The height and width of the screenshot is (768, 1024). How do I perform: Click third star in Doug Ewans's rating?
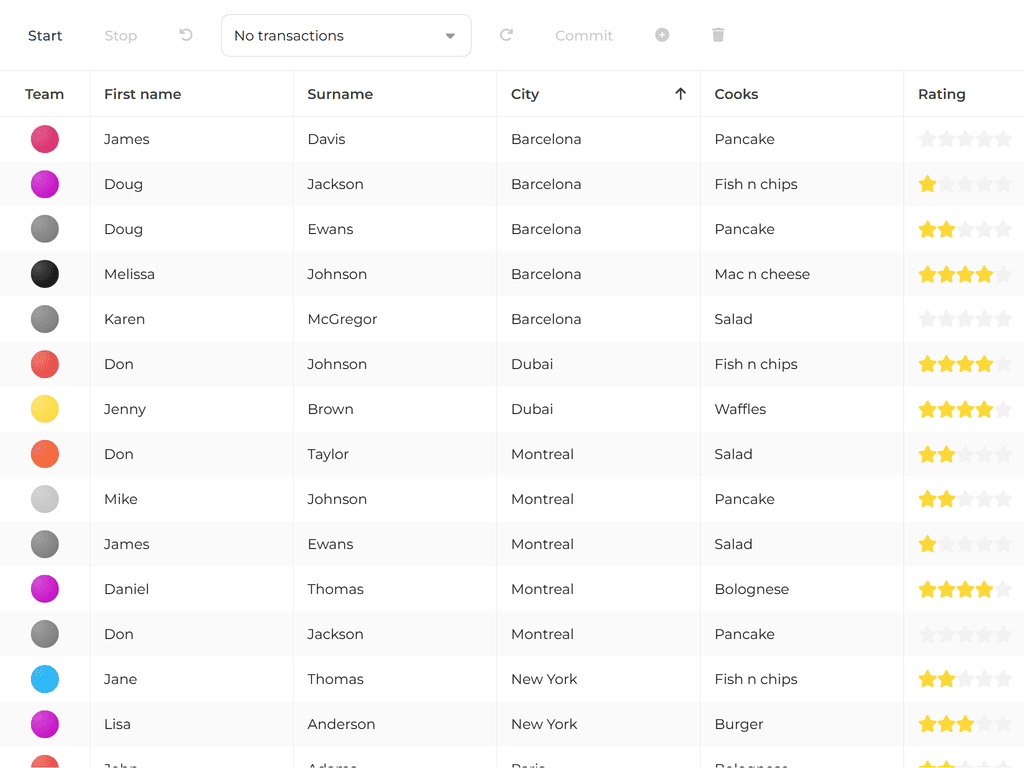[x=965, y=229]
